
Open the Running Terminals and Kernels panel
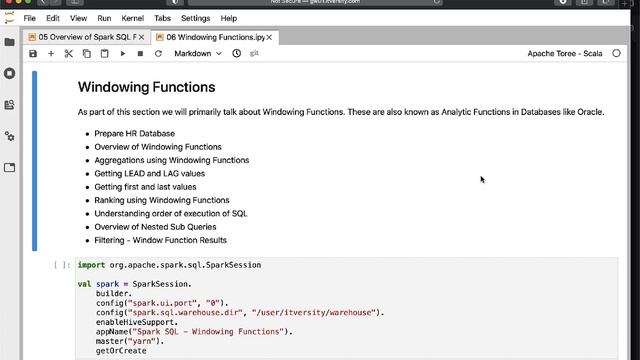(9, 73)
